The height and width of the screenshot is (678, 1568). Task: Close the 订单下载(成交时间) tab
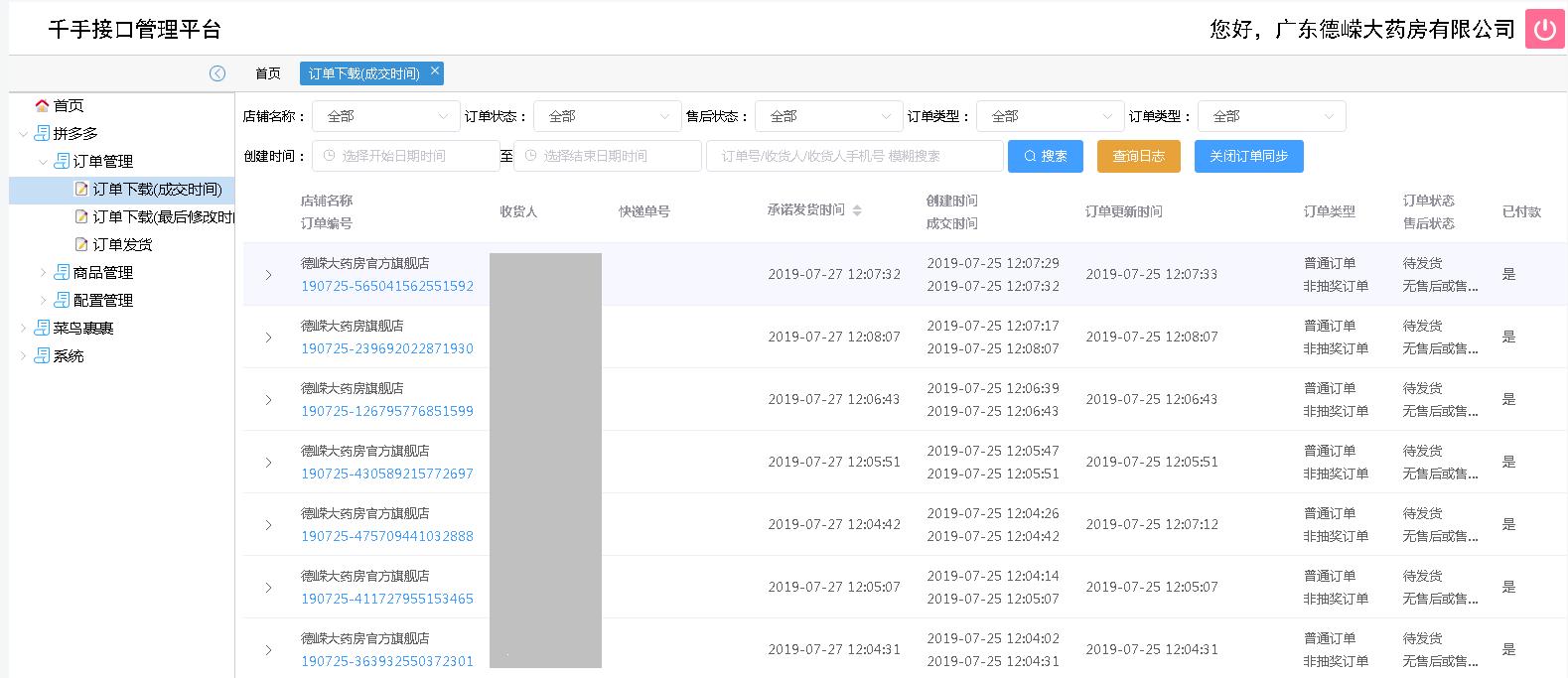[435, 70]
